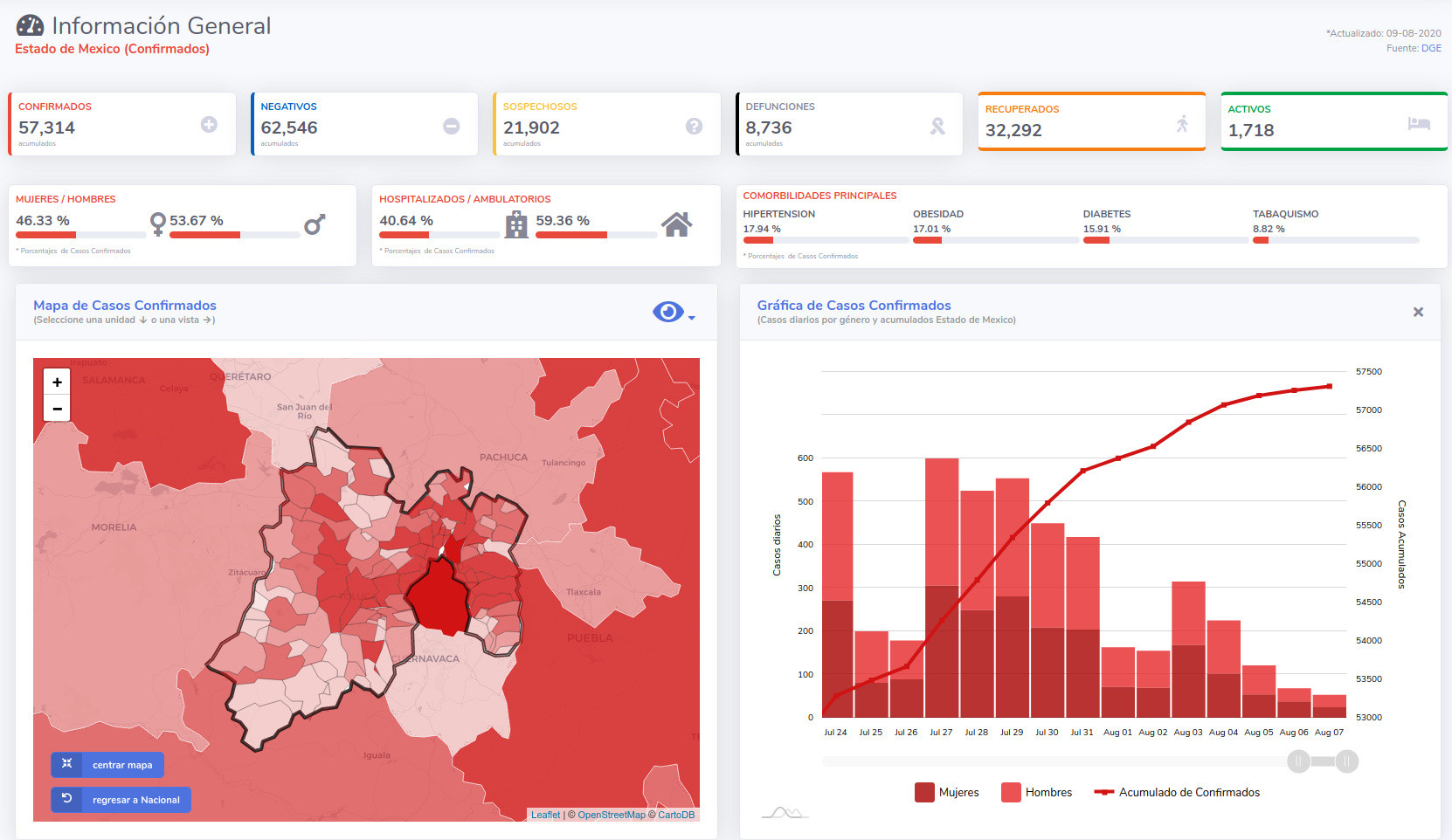This screenshot has width=1452, height=840.
Task: Click the PACHUCA label on the map
Action: tap(503, 457)
